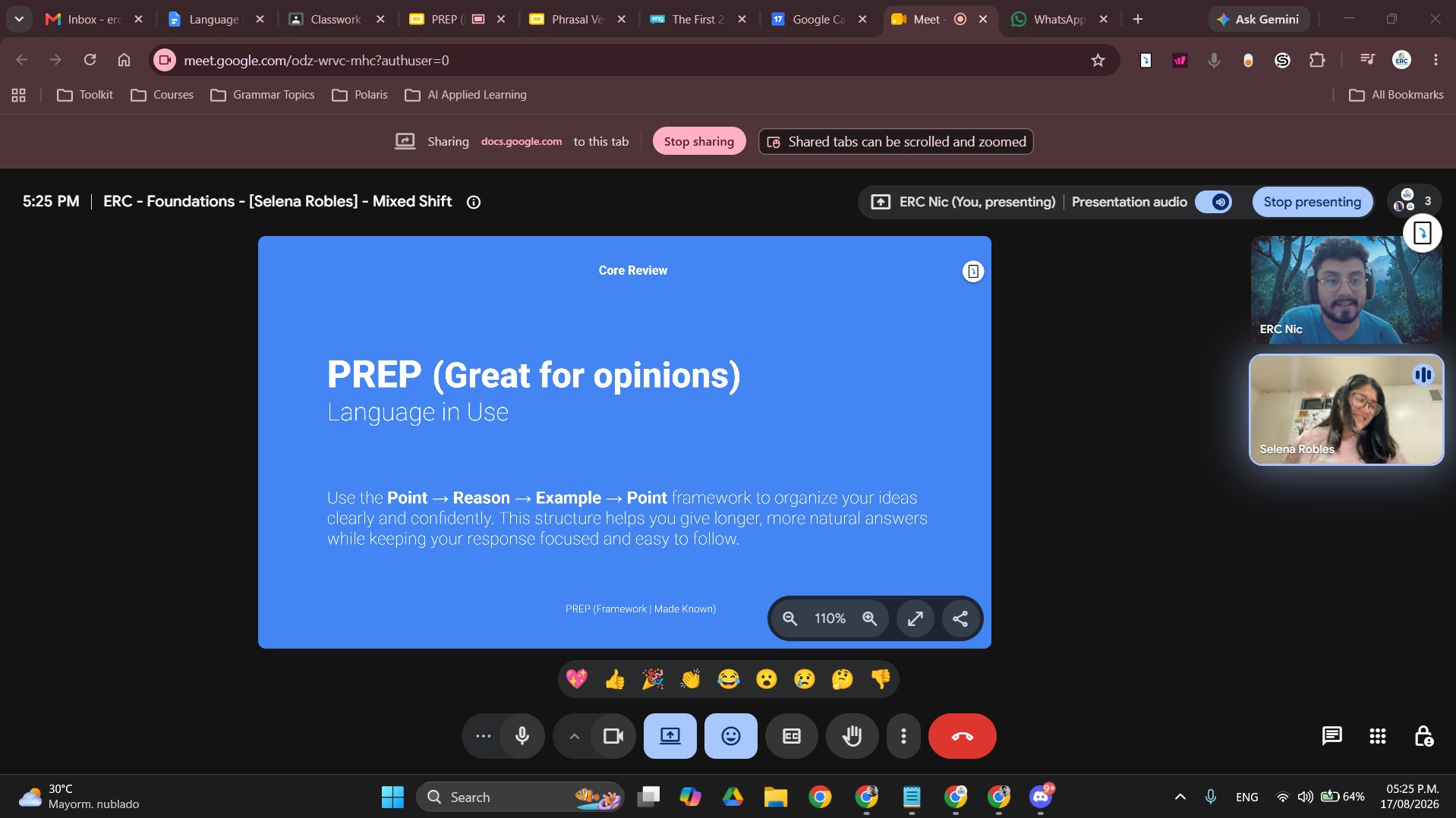The width and height of the screenshot is (1456, 818).
Task: Click the docs.google.com sharing link
Action: [x=522, y=141]
